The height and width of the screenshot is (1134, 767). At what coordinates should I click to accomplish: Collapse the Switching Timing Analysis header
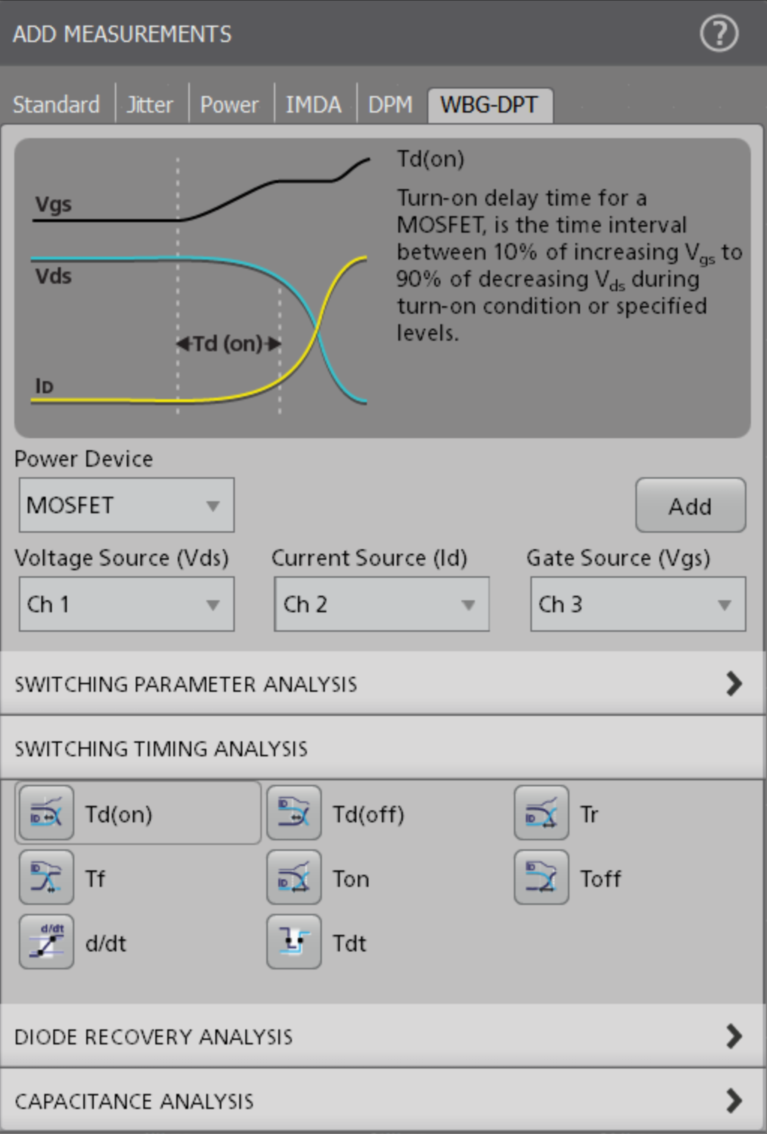click(383, 748)
